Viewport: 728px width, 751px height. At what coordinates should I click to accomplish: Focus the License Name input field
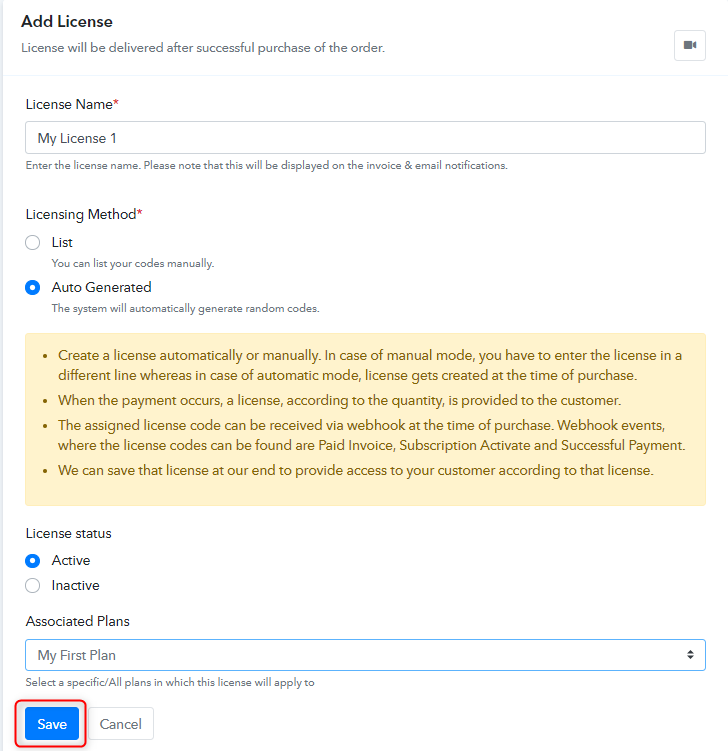365,137
